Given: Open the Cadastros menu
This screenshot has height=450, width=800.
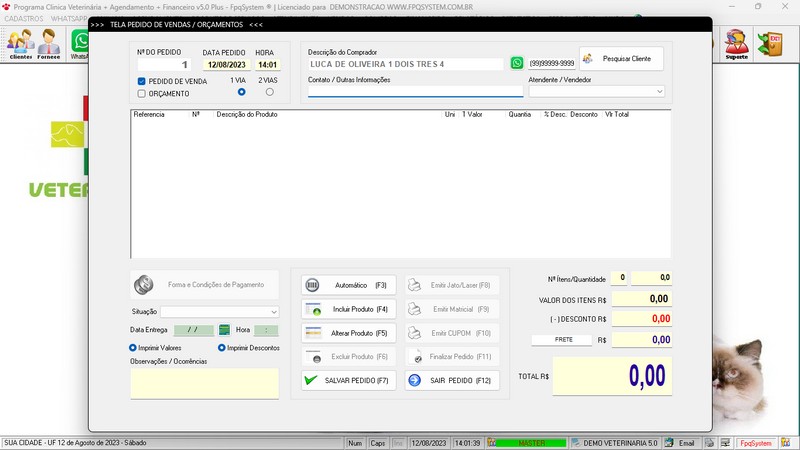Looking at the screenshot, I should 23,18.
